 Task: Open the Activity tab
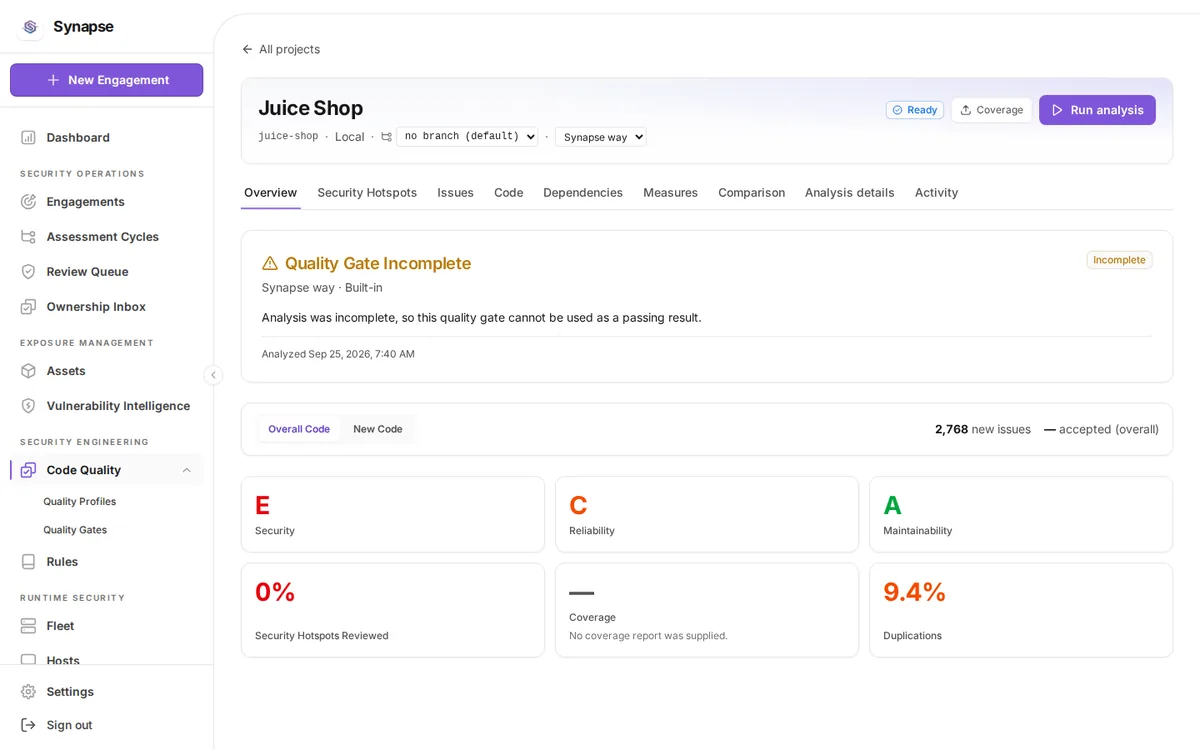pos(936,192)
